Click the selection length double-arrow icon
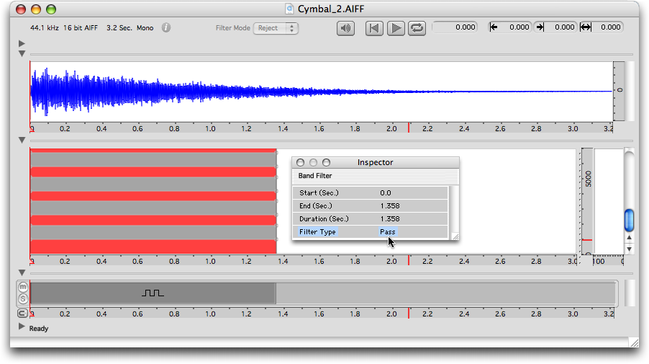This screenshot has width=649, height=364. [585, 27]
